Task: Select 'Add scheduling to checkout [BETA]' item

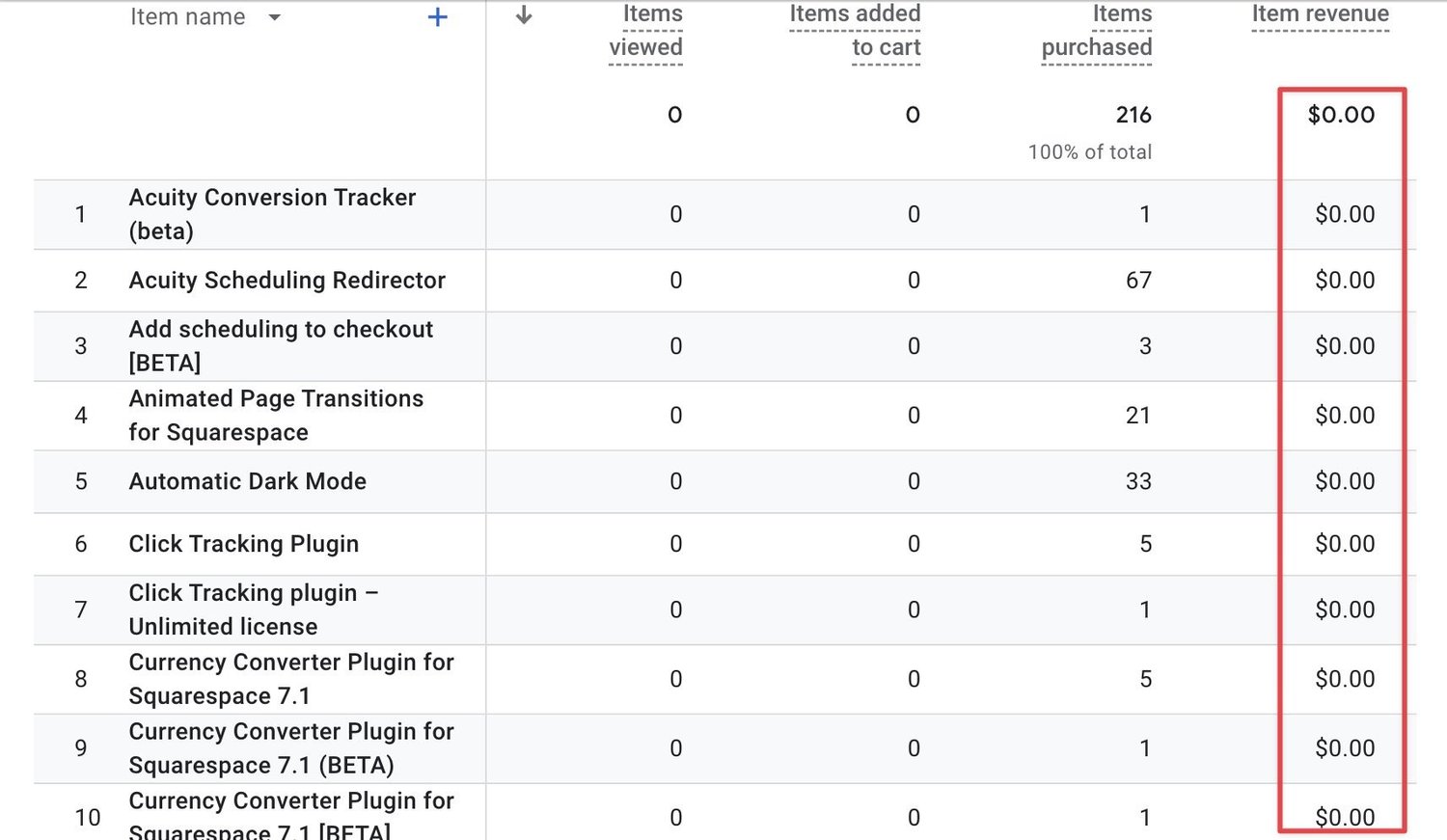Action: pyautogui.click(x=281, y=346)
